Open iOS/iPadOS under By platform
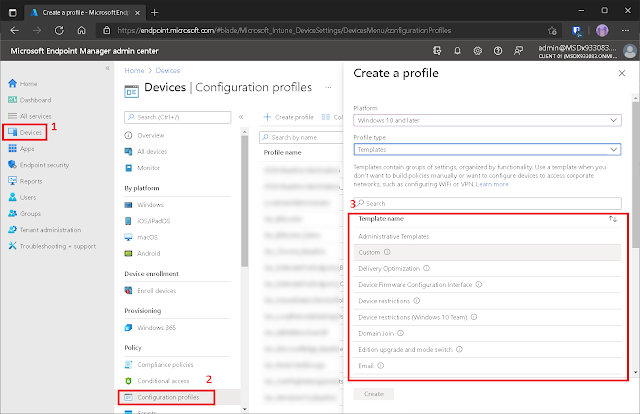This screenshot has height=414, width=640. pyautogui.click(x=147, y=221)
